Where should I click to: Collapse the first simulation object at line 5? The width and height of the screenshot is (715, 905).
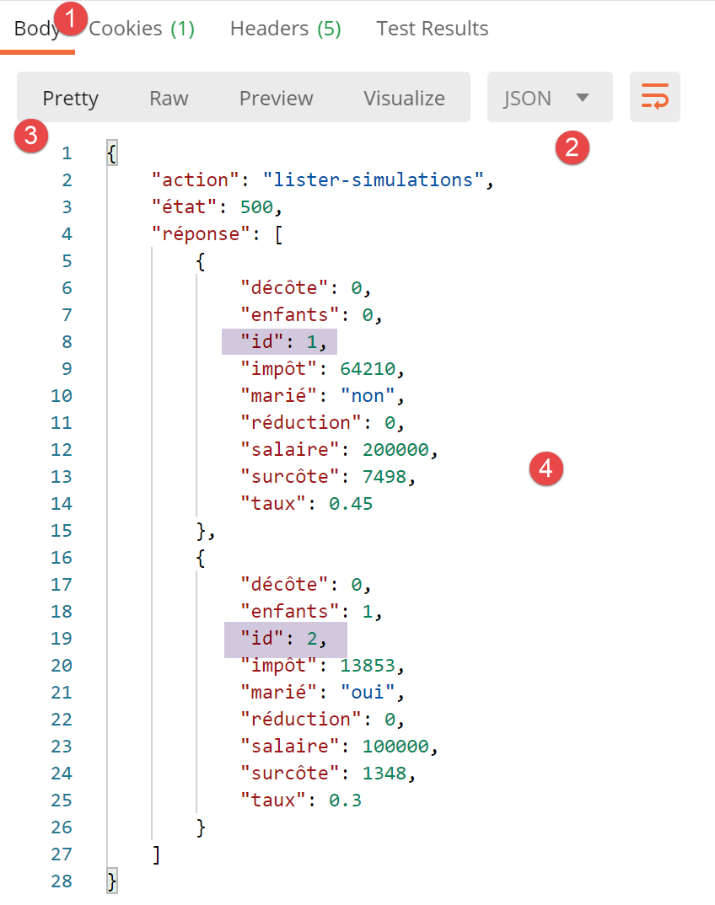[x=90, y=261]
